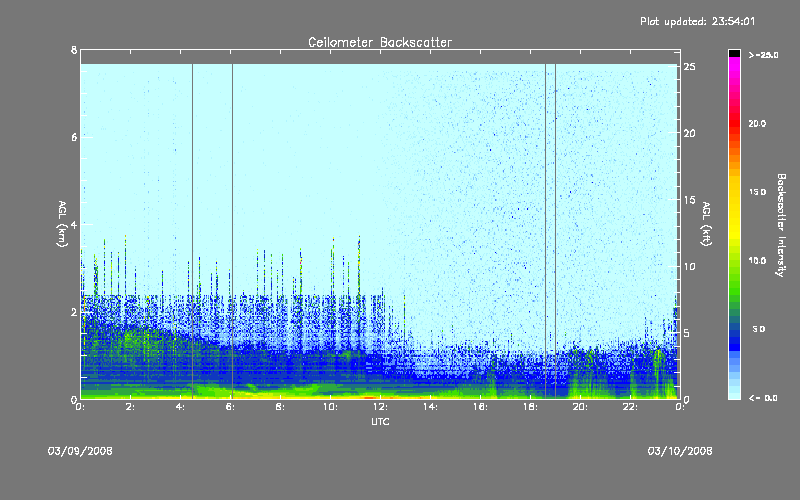This screenshot has height=500, width=800.
Task: Click the 8 km label on the left axis
Action: click(74, 50)
